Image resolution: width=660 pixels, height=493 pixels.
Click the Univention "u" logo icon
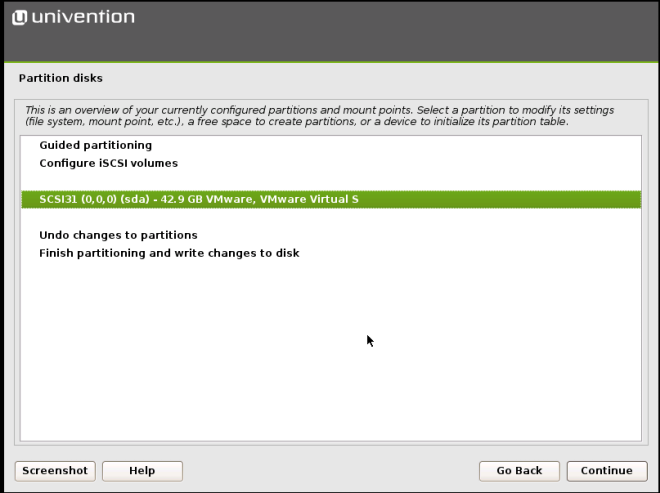coord(19,18)
